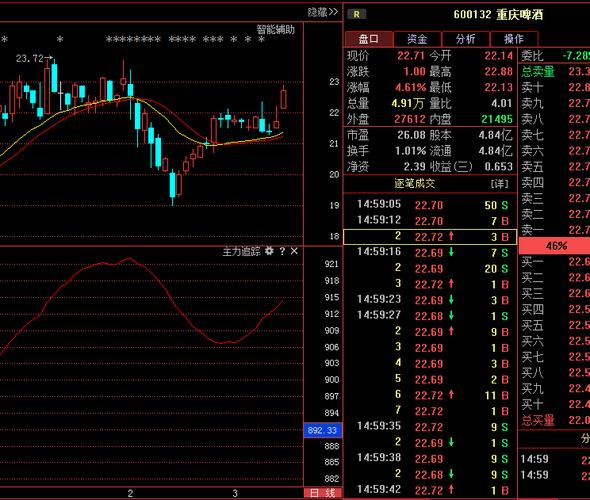Click the 最低 value 22.13
Image resolution: width=590 pixels, height=500 pixels.
click(x=499, y=87)
